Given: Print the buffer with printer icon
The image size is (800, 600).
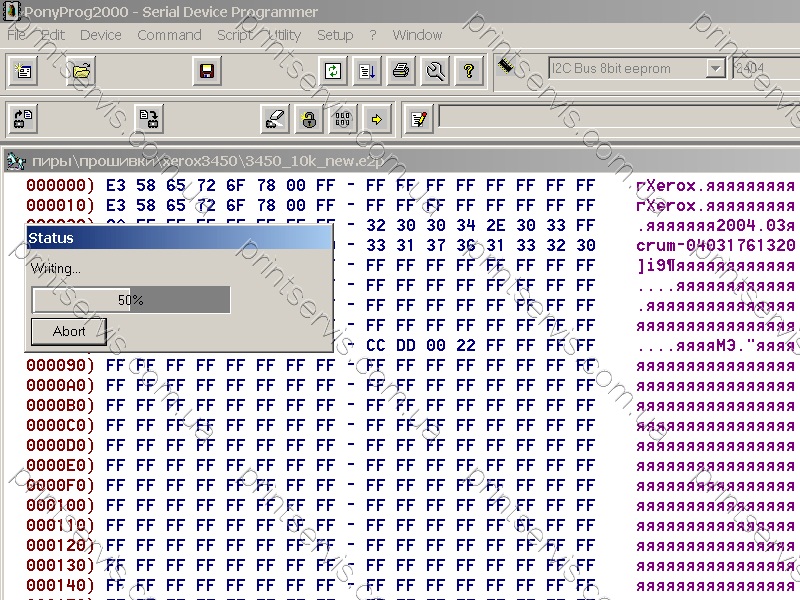Looking at the screenshot, I should (x=401, y=70).
